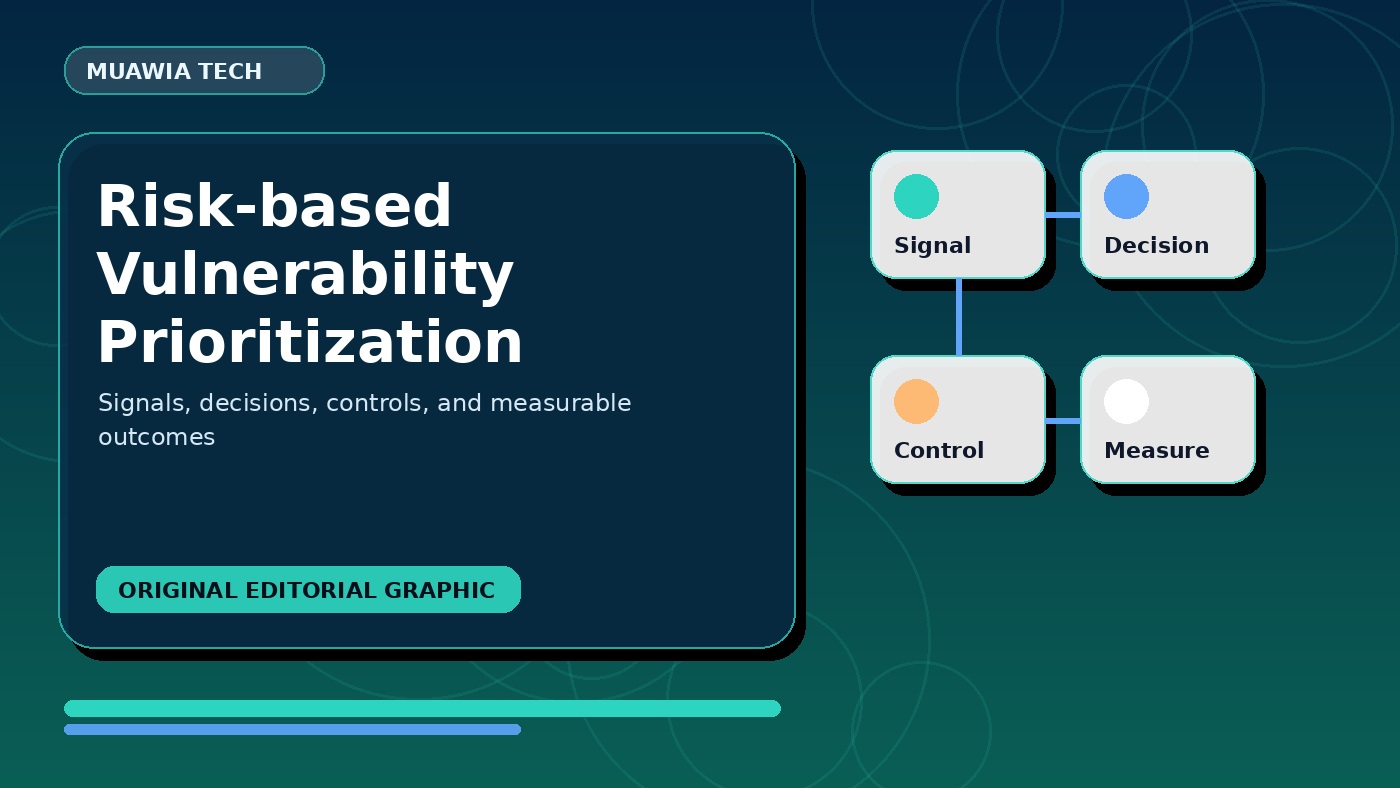Select the Control card

click(958, 419)
